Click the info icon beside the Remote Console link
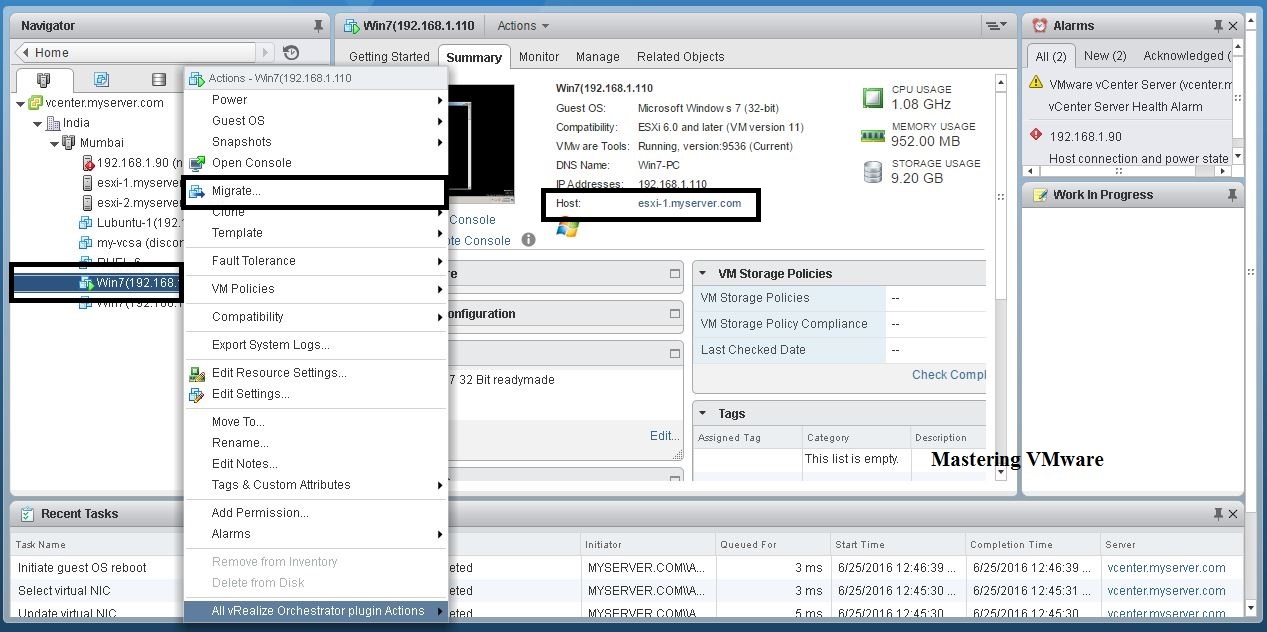Screen dimensions: 1267x632 click(529, 240)
